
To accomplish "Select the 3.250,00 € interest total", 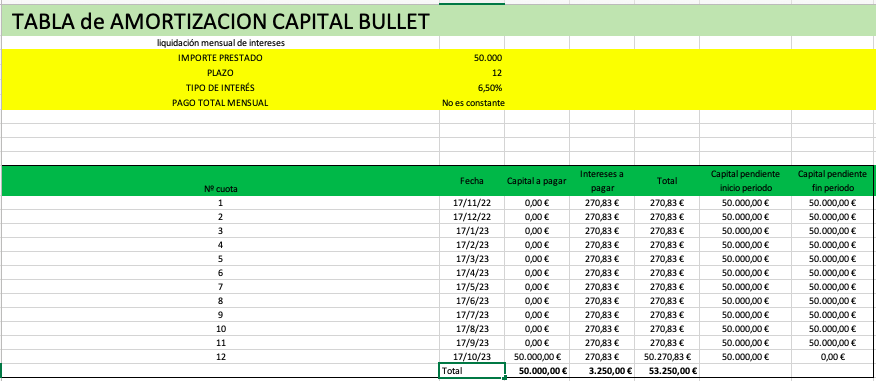I will tap(602, 370).
